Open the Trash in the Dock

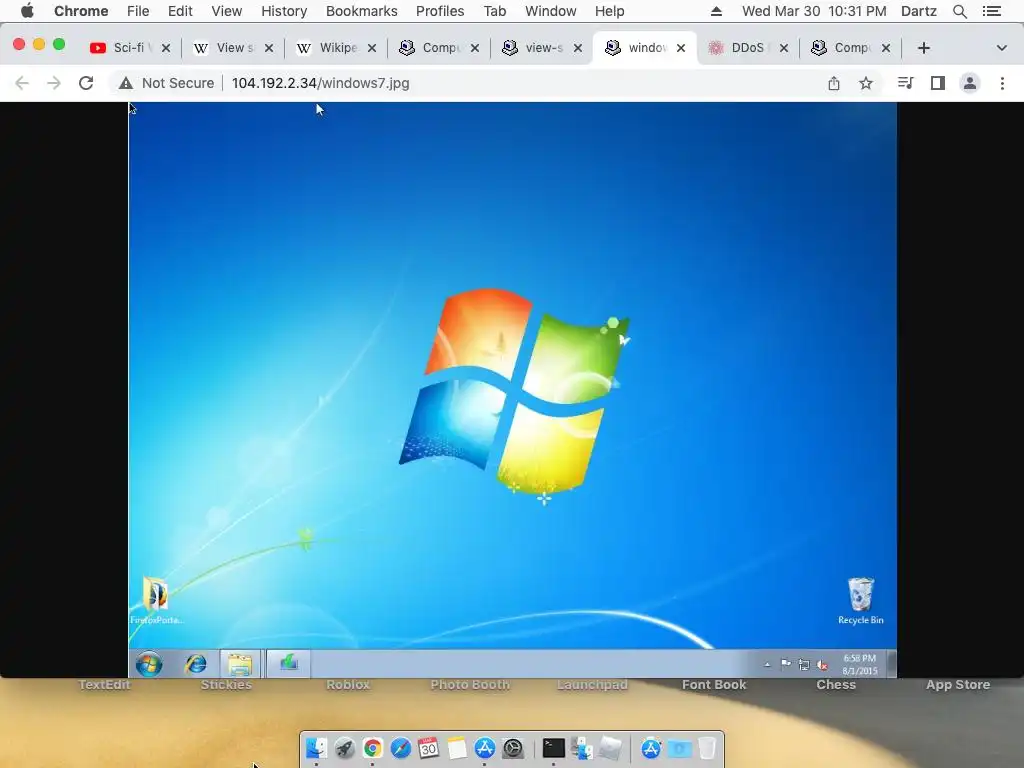coord(707,748)
